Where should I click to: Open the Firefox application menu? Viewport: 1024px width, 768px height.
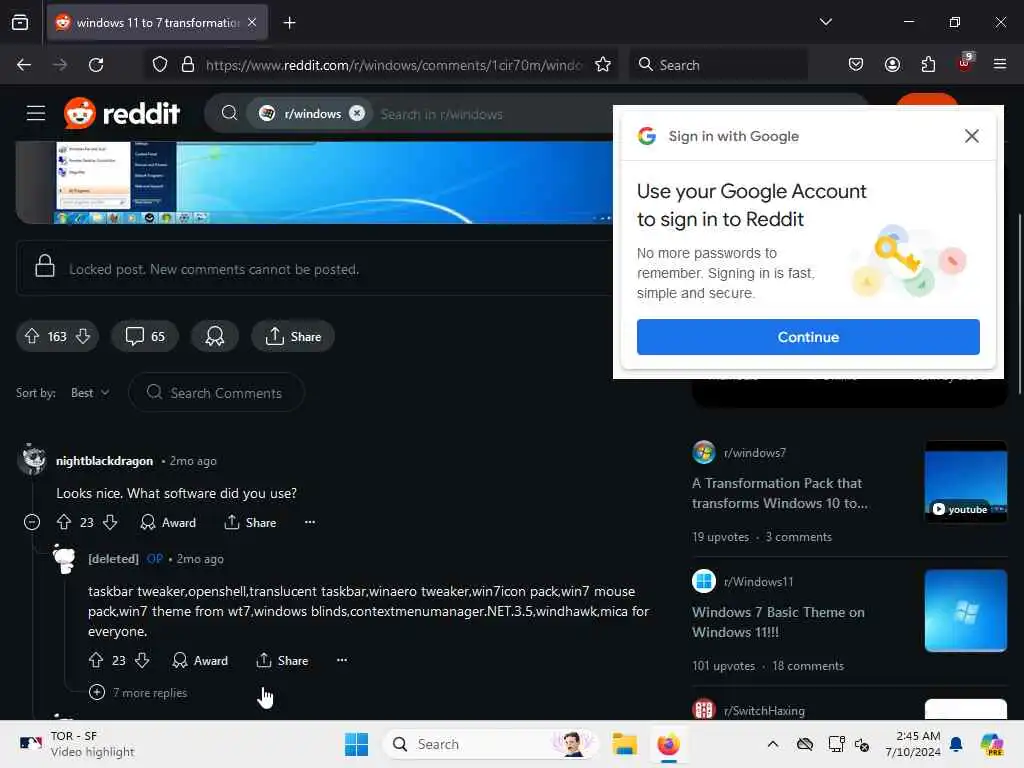(1000, 65)
